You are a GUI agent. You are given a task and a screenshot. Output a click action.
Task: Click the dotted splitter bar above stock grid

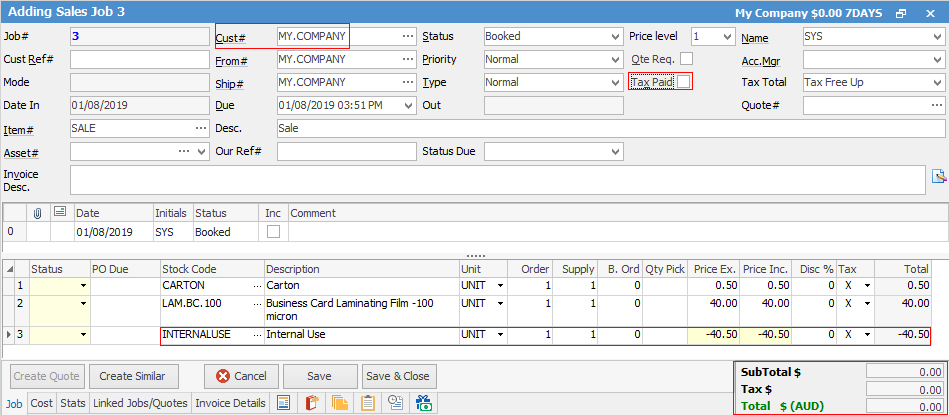[475, 254]
